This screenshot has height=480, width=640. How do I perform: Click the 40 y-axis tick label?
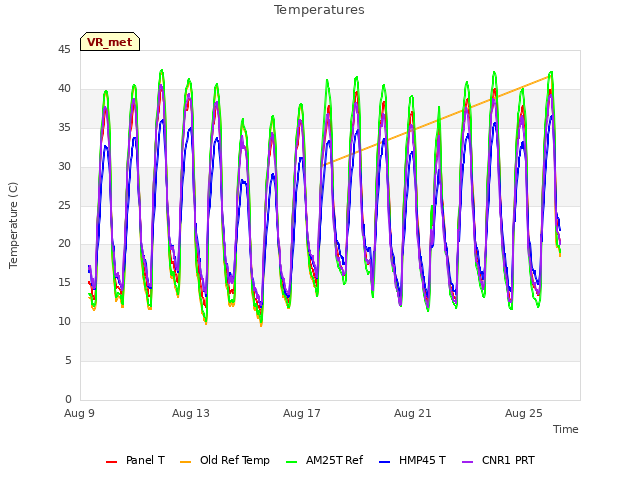[64, 88]
